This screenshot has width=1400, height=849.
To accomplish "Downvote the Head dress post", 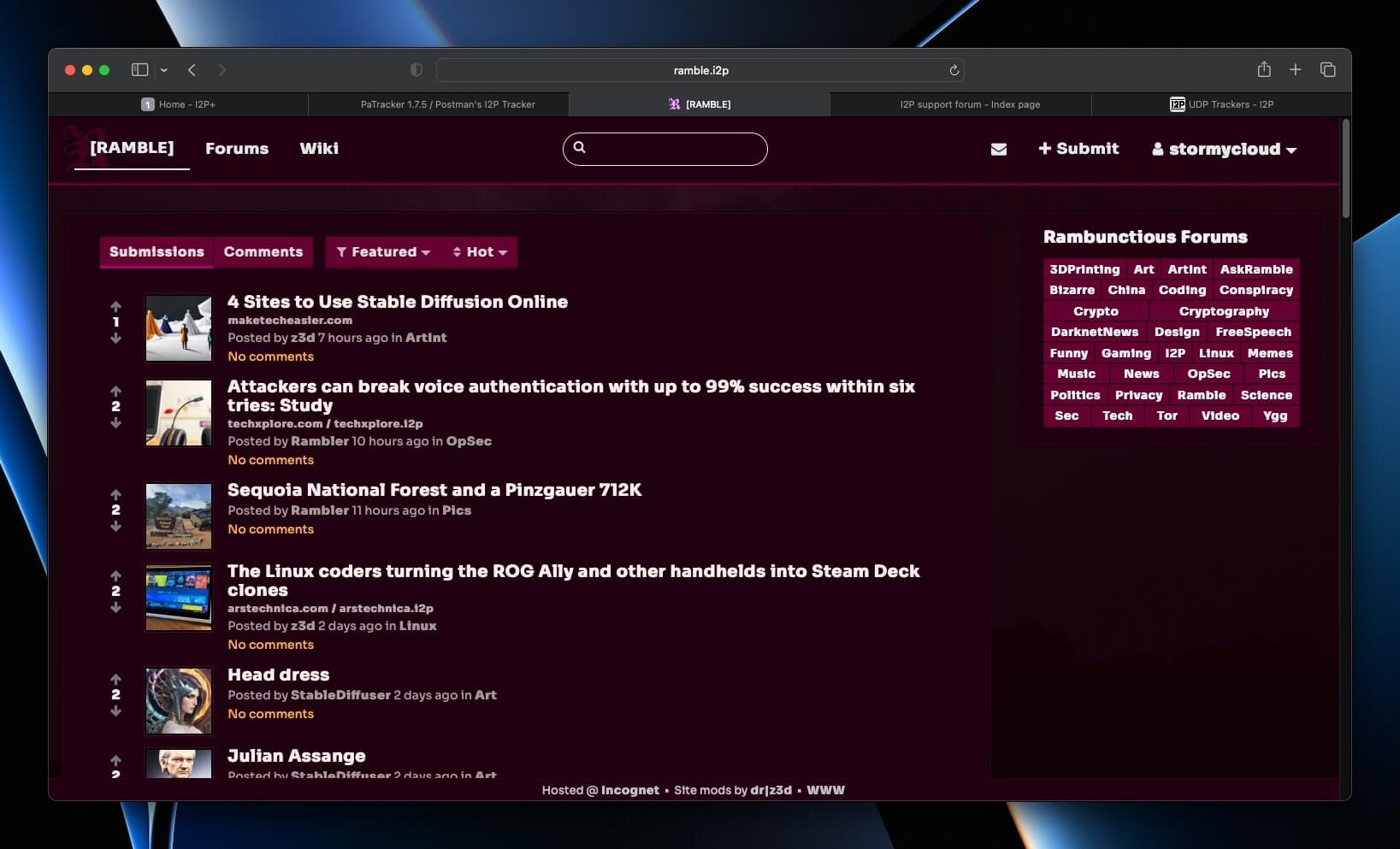I will click(115, 711).
